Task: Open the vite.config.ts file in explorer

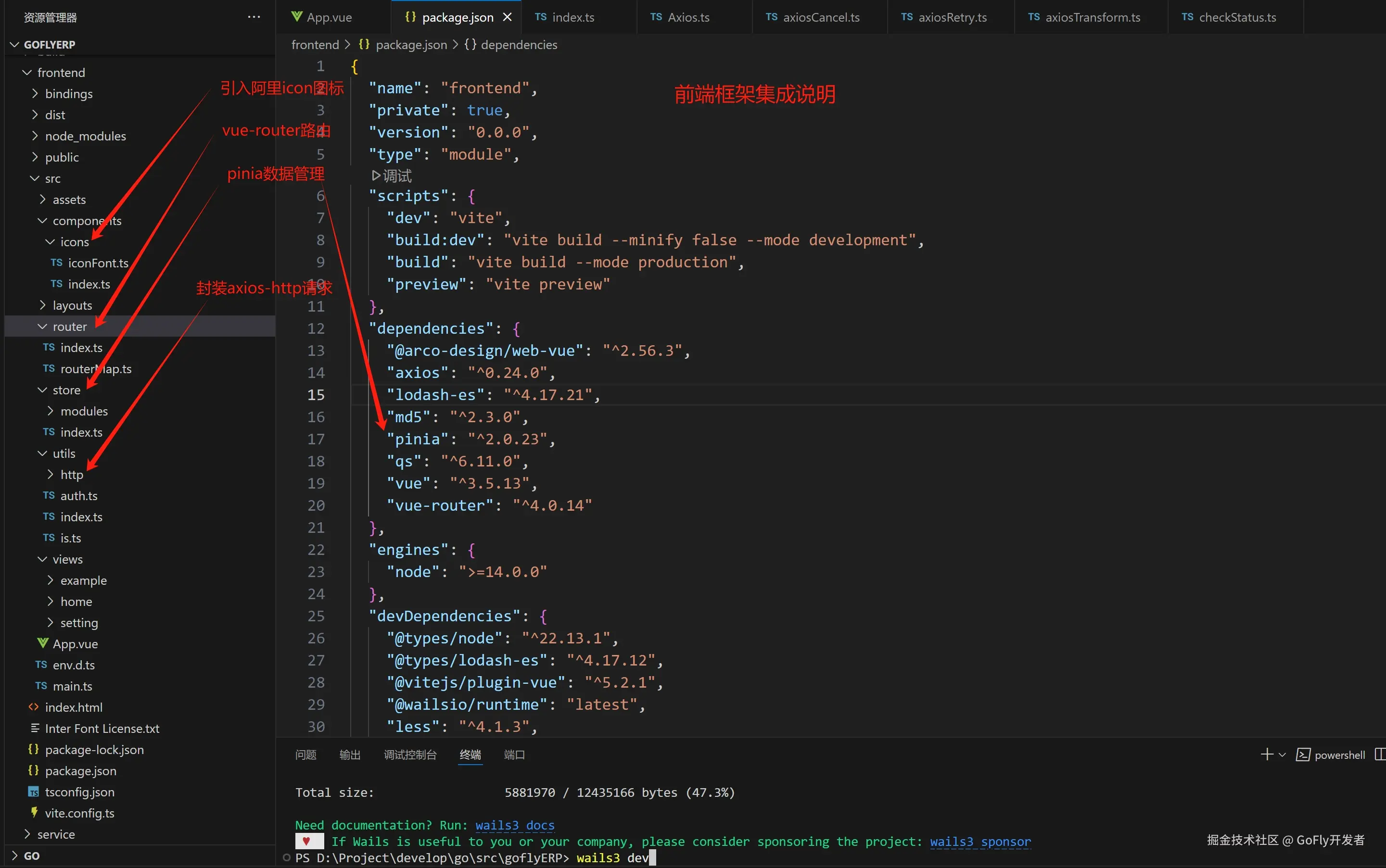Action: (79, 813)
